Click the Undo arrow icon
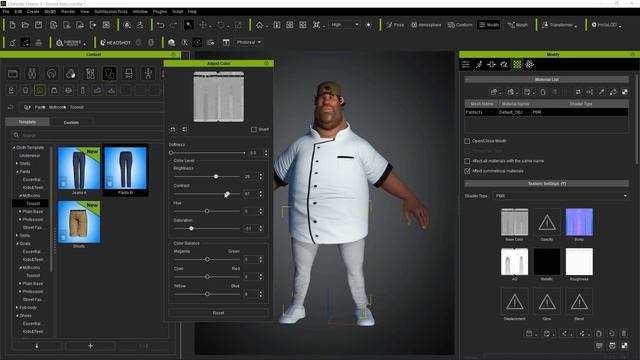Image resolution: width=640 pixels, height=360 pixels. [x=160, y=25]
